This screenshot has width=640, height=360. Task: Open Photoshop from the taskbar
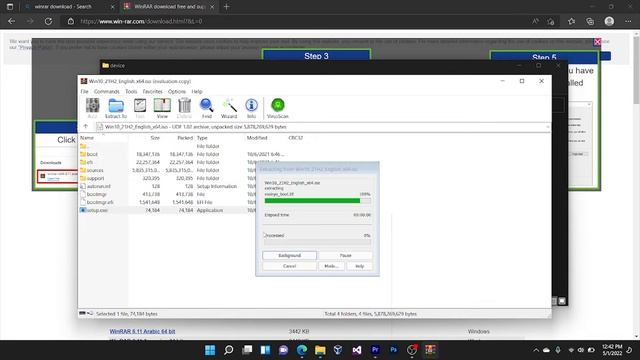point(393,350)
